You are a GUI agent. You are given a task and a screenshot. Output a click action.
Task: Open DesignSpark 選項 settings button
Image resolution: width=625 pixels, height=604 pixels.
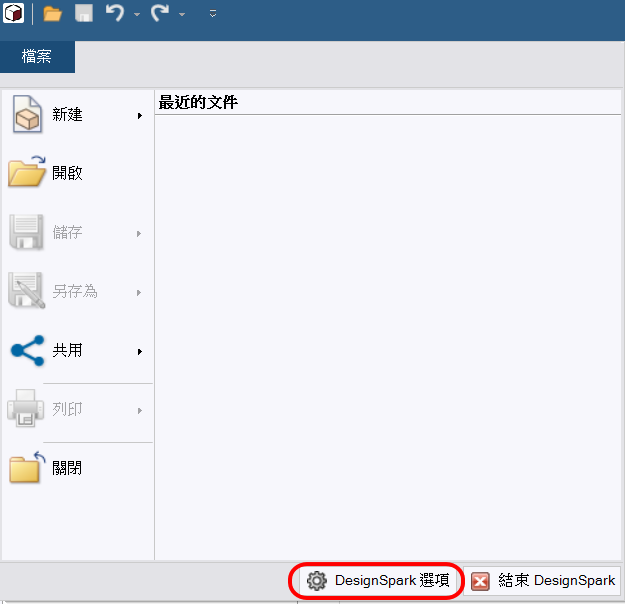tap(377, 580)
